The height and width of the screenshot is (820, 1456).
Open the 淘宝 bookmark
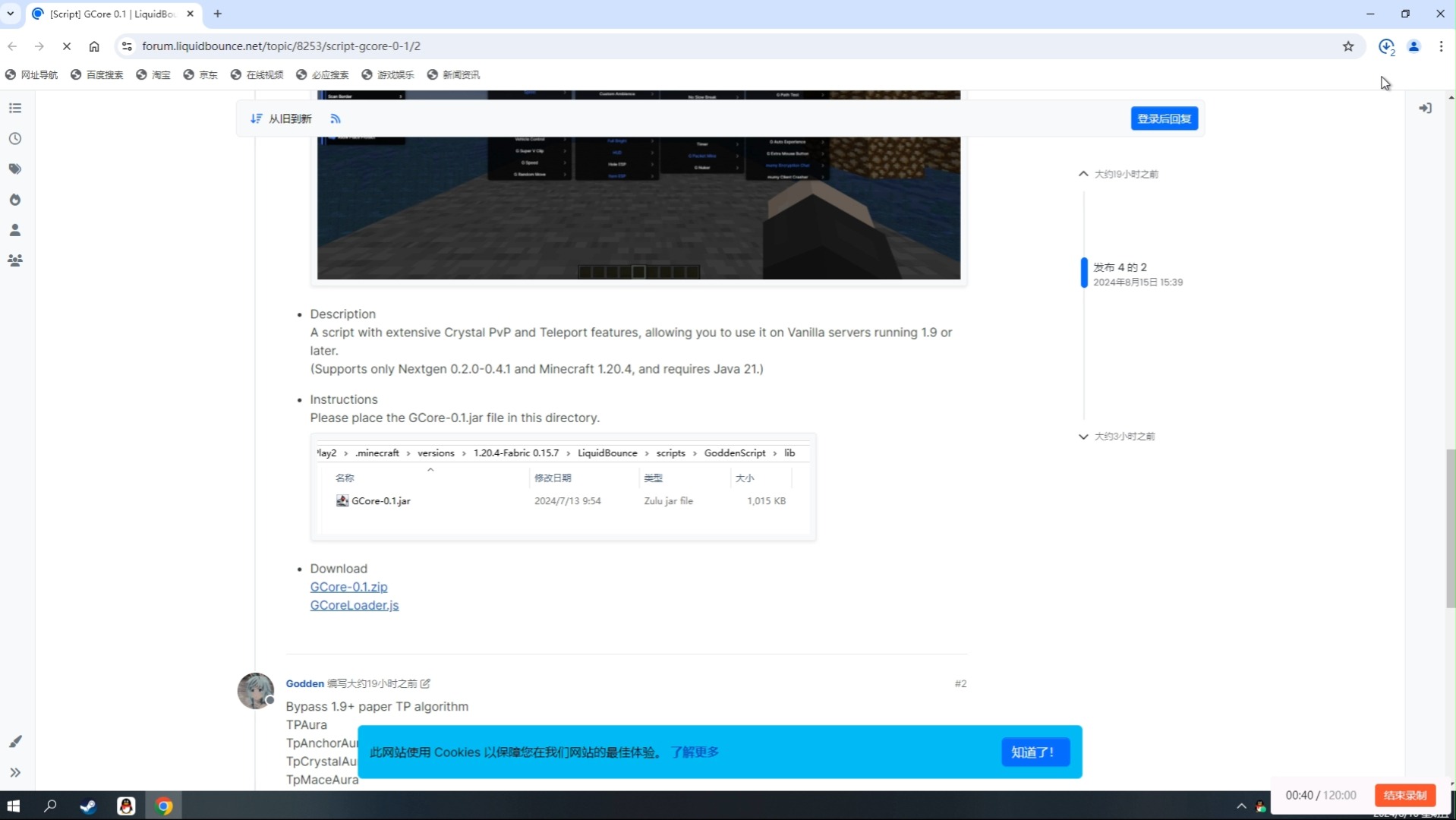pyautogui.click(x=153, y=74)
